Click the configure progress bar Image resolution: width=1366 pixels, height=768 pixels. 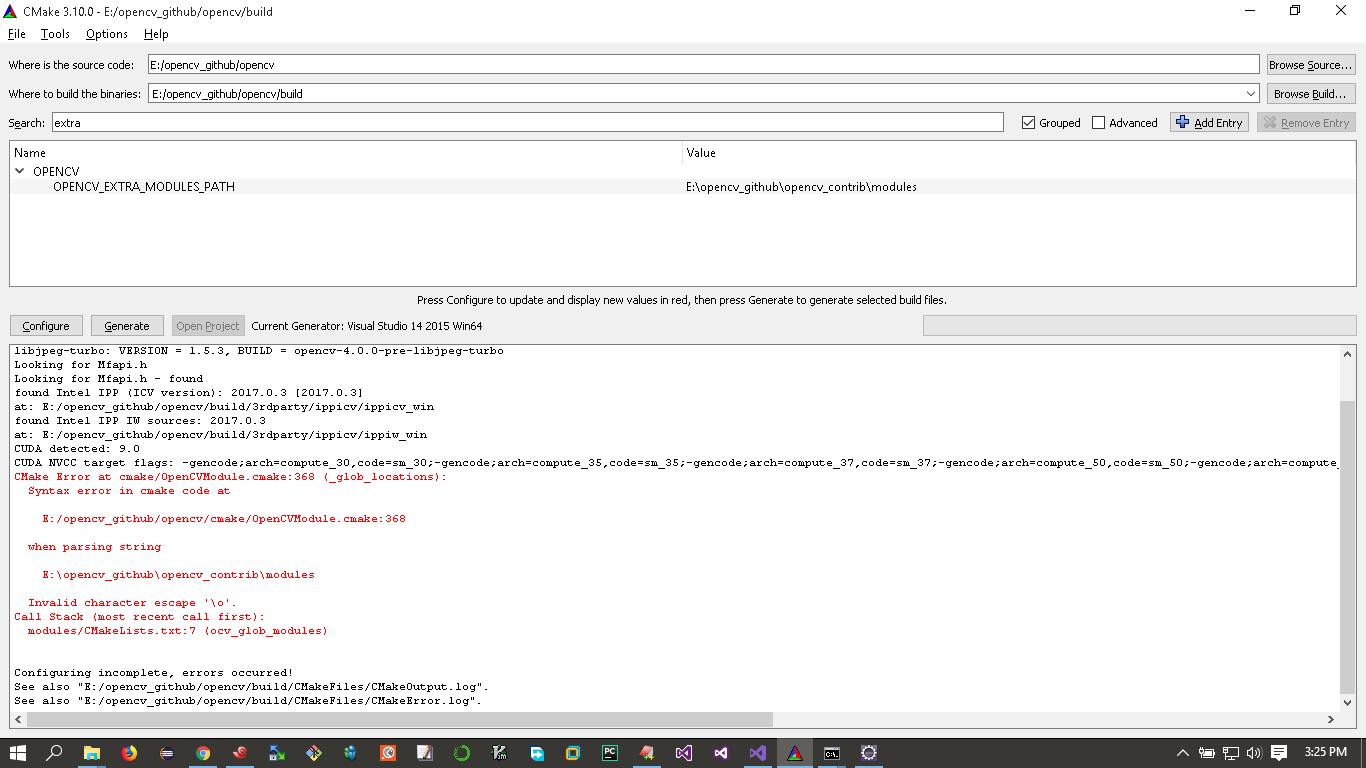coord(1139,326)
